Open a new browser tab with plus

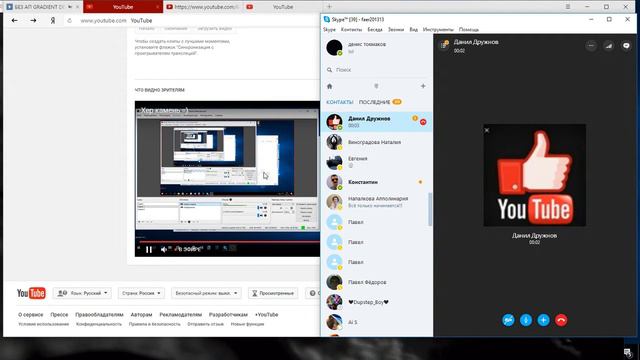(329, 7)
